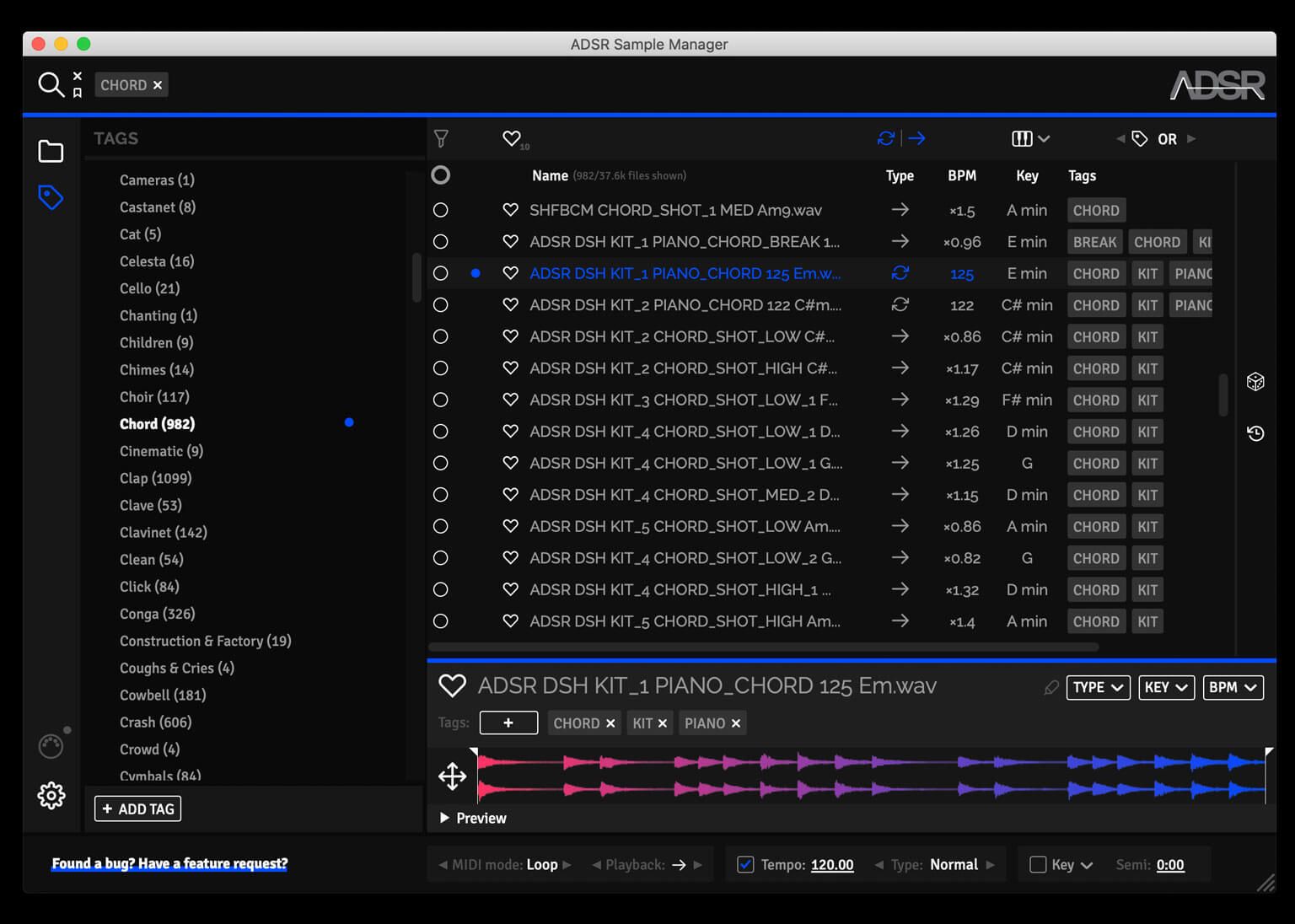This screenshot has width=1295, height=924.
Task: Open the random sample dice icon
Action: click(x=1255, y=381)
